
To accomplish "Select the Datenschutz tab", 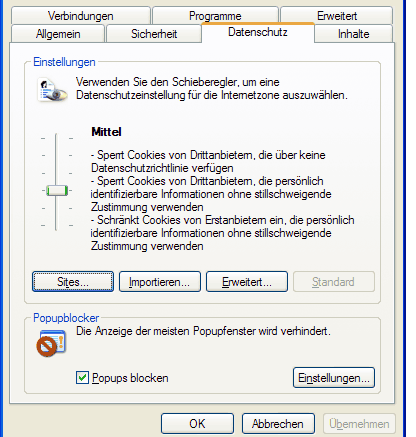I will (258, 32).
